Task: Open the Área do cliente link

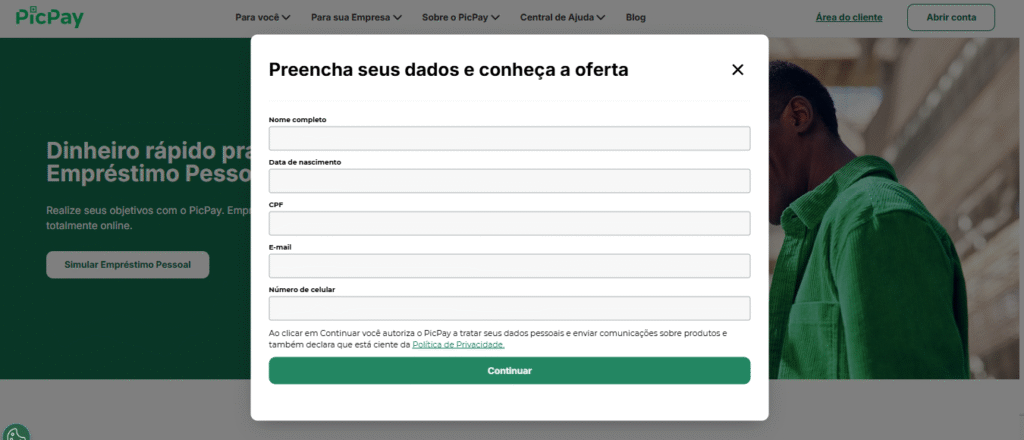Action: [848, 17]
